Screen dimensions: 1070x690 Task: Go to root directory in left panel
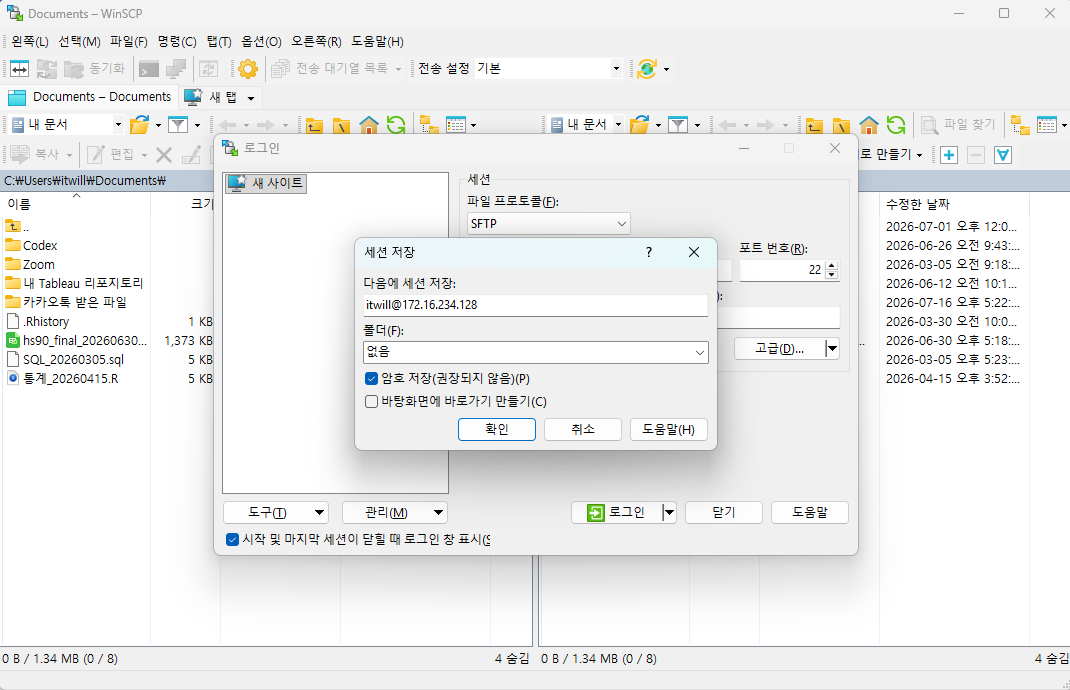pyautogui.click(x=341, y=125)
